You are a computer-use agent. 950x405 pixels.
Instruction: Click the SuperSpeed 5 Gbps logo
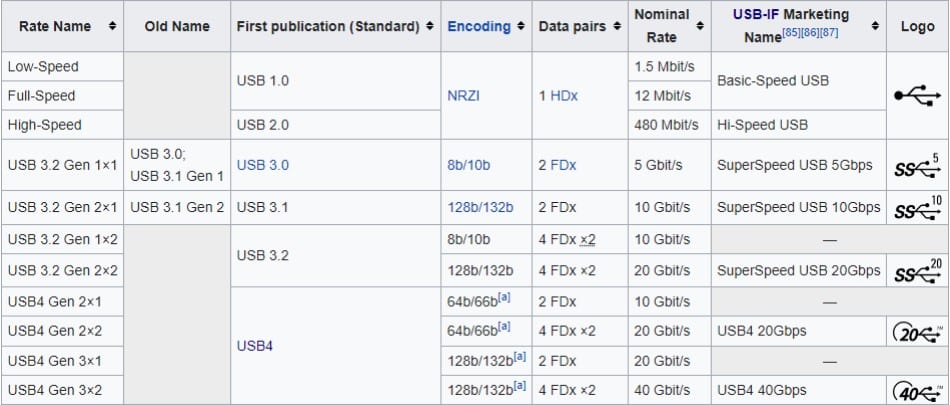tap(917, 165)
